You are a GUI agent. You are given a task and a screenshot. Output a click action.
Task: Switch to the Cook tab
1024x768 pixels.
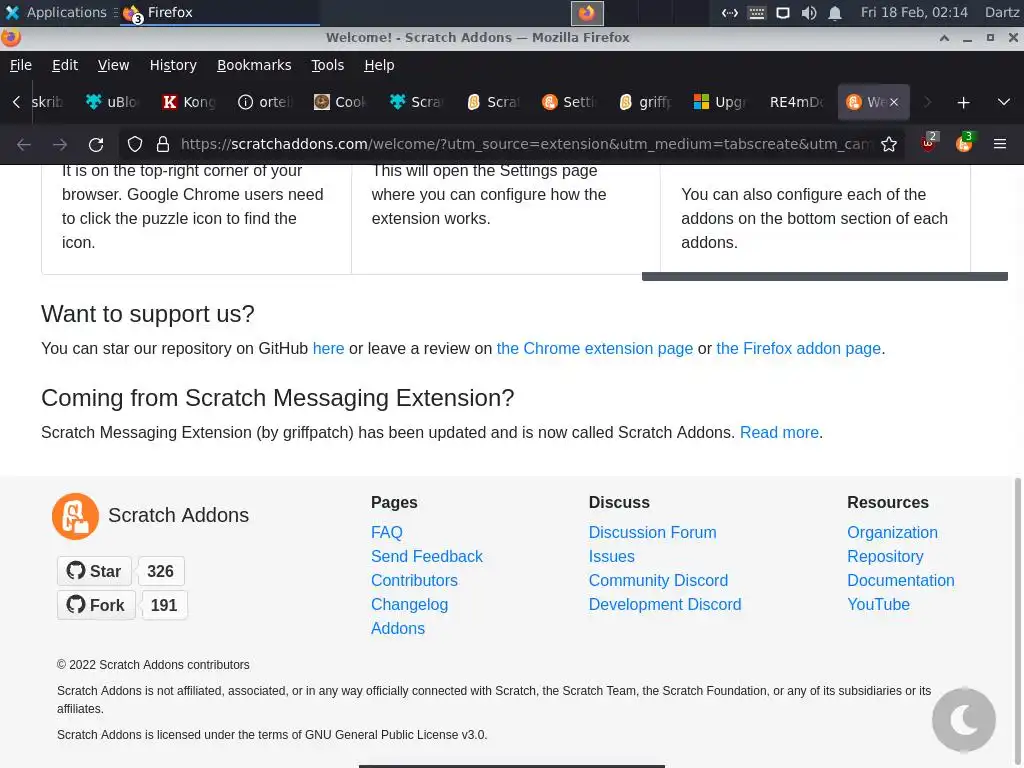click(340, 102)
